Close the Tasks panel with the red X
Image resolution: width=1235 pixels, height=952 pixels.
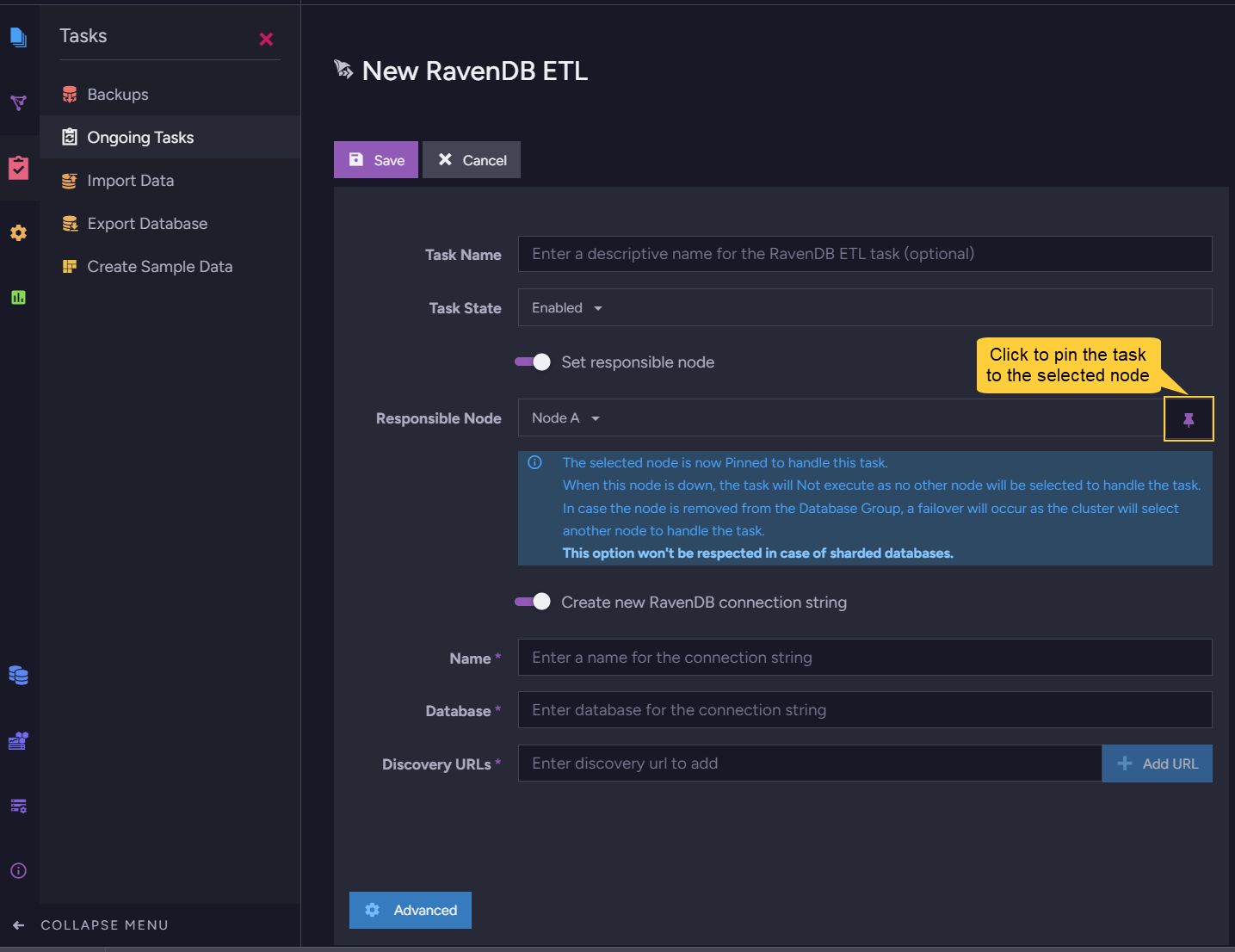tap(266, 39)
